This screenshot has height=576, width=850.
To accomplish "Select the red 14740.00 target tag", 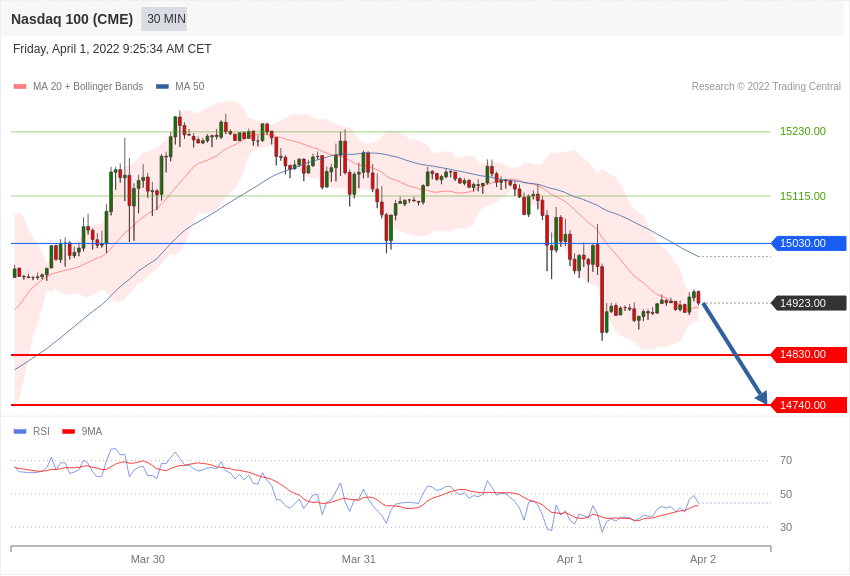I will coord(810,405).
